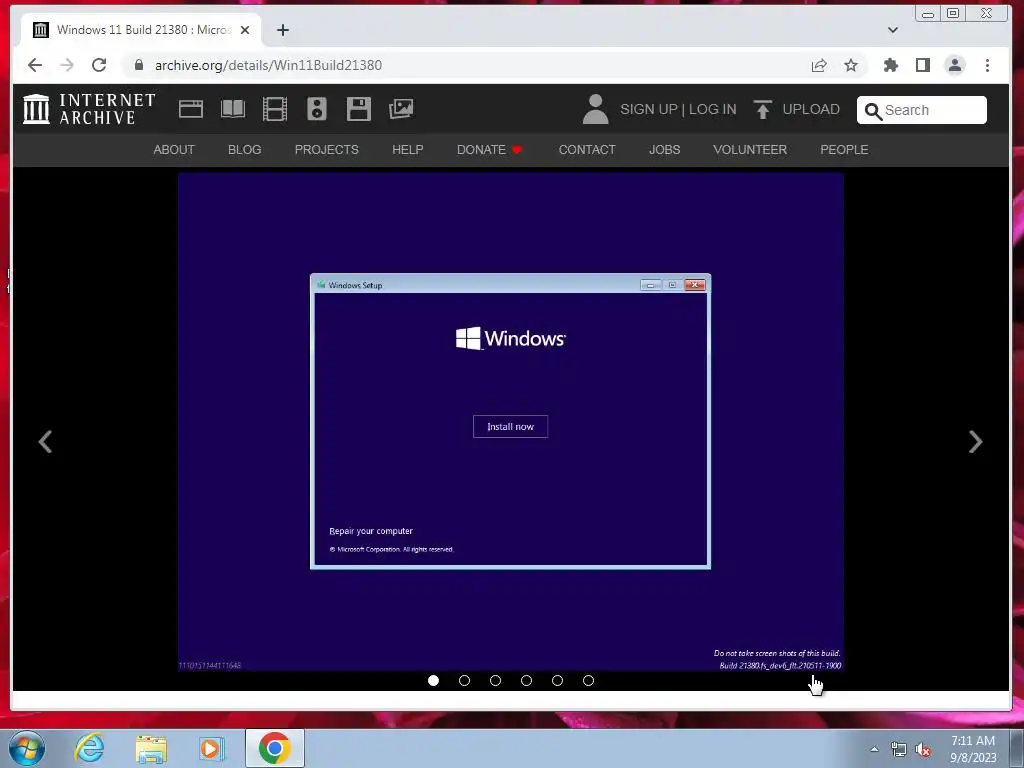Select third carousel dot
1024x768 pixels.
pos(495,680)
